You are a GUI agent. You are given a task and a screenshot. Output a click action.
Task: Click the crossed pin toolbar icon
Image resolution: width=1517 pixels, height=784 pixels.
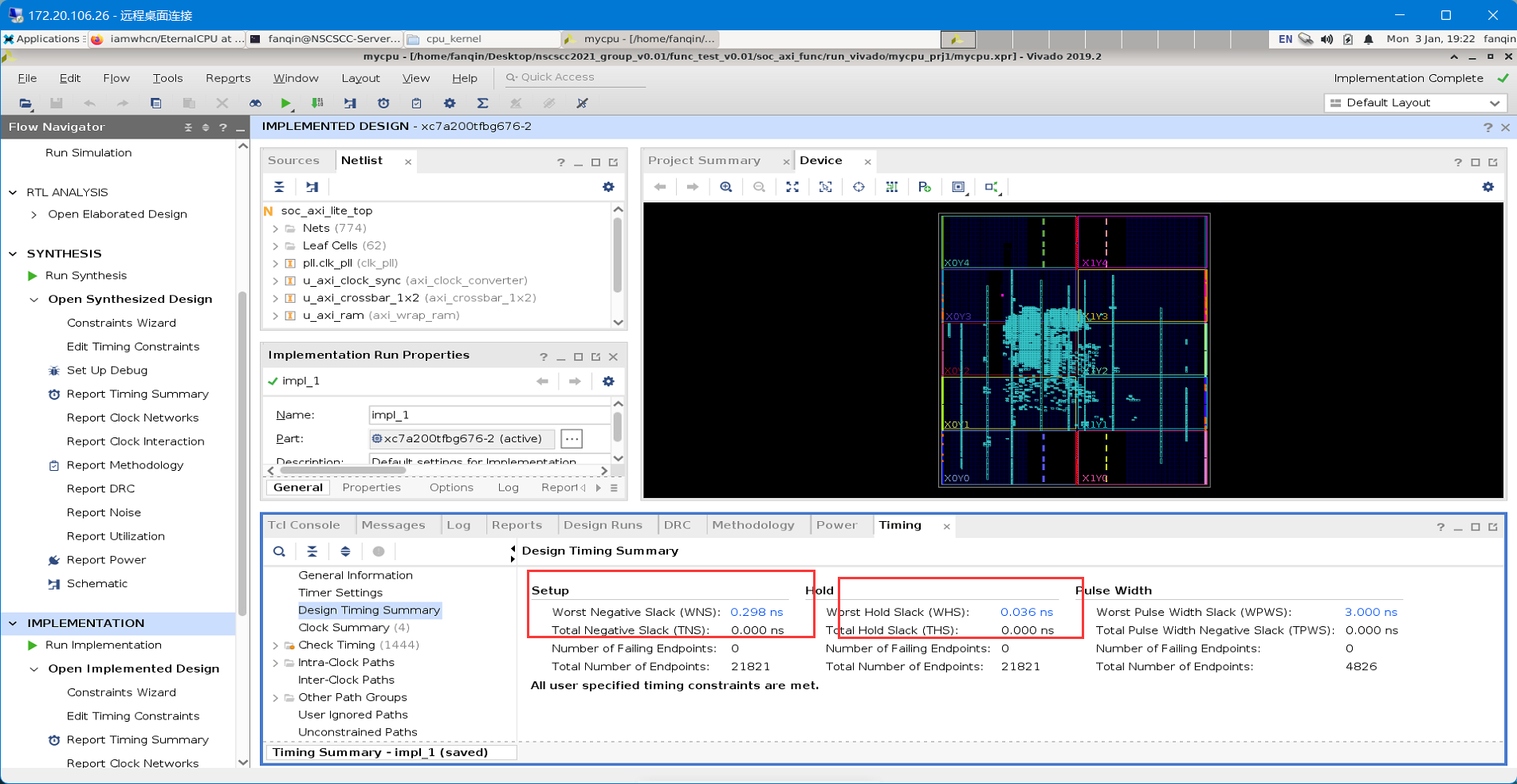point(582,103)
